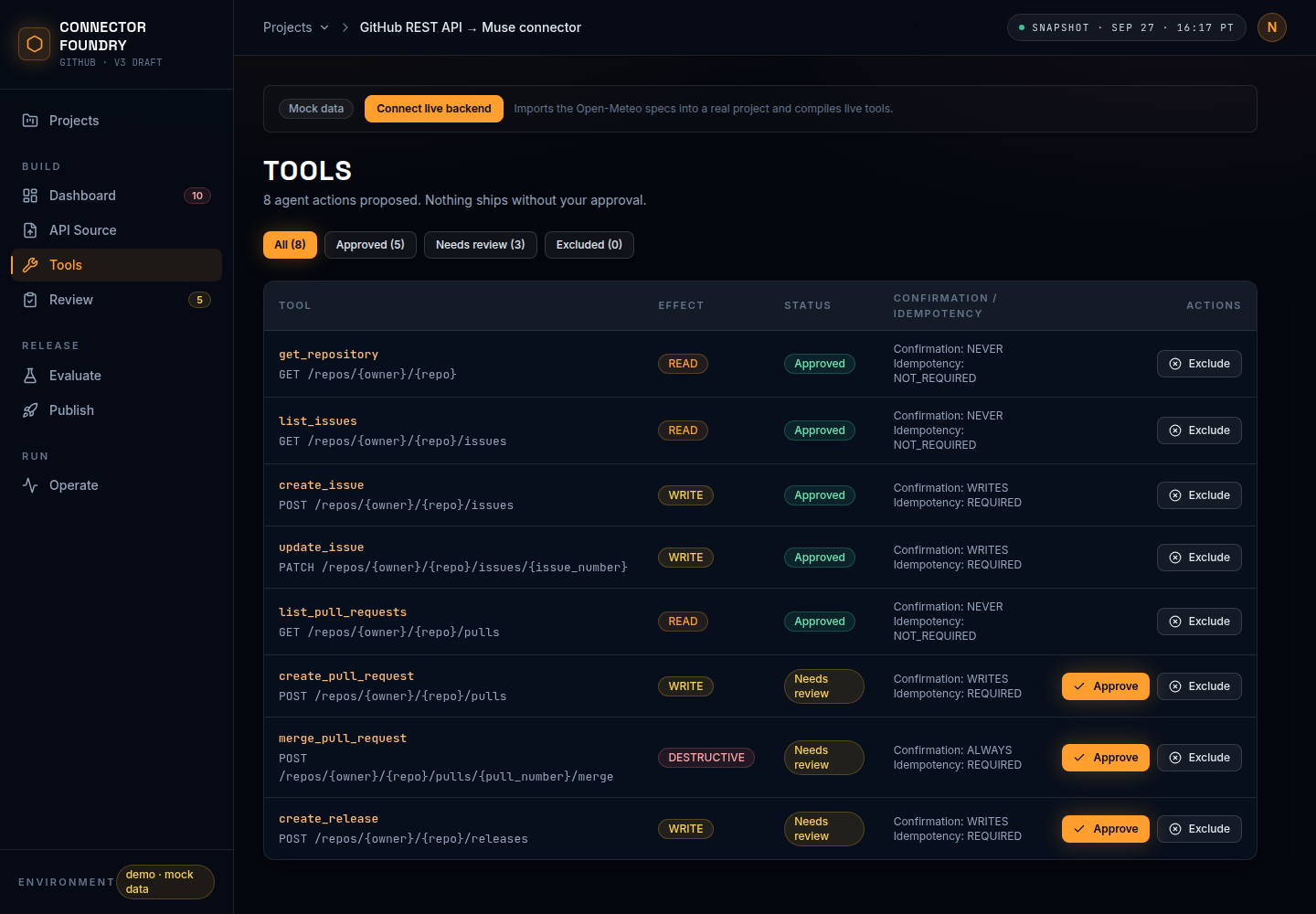
Task: Click Approved status in list_issues row
Action: (x=820, y=430)
